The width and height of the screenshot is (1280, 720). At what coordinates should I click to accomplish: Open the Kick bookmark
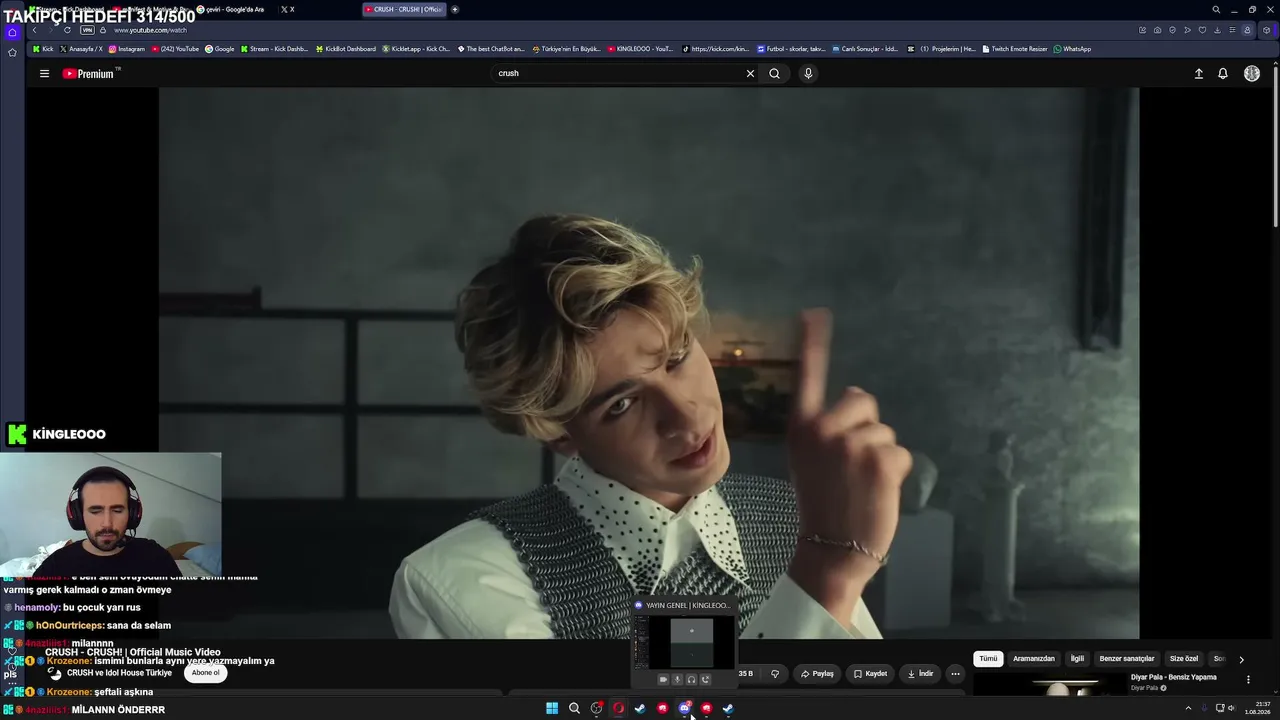click(x=43, y=49)
